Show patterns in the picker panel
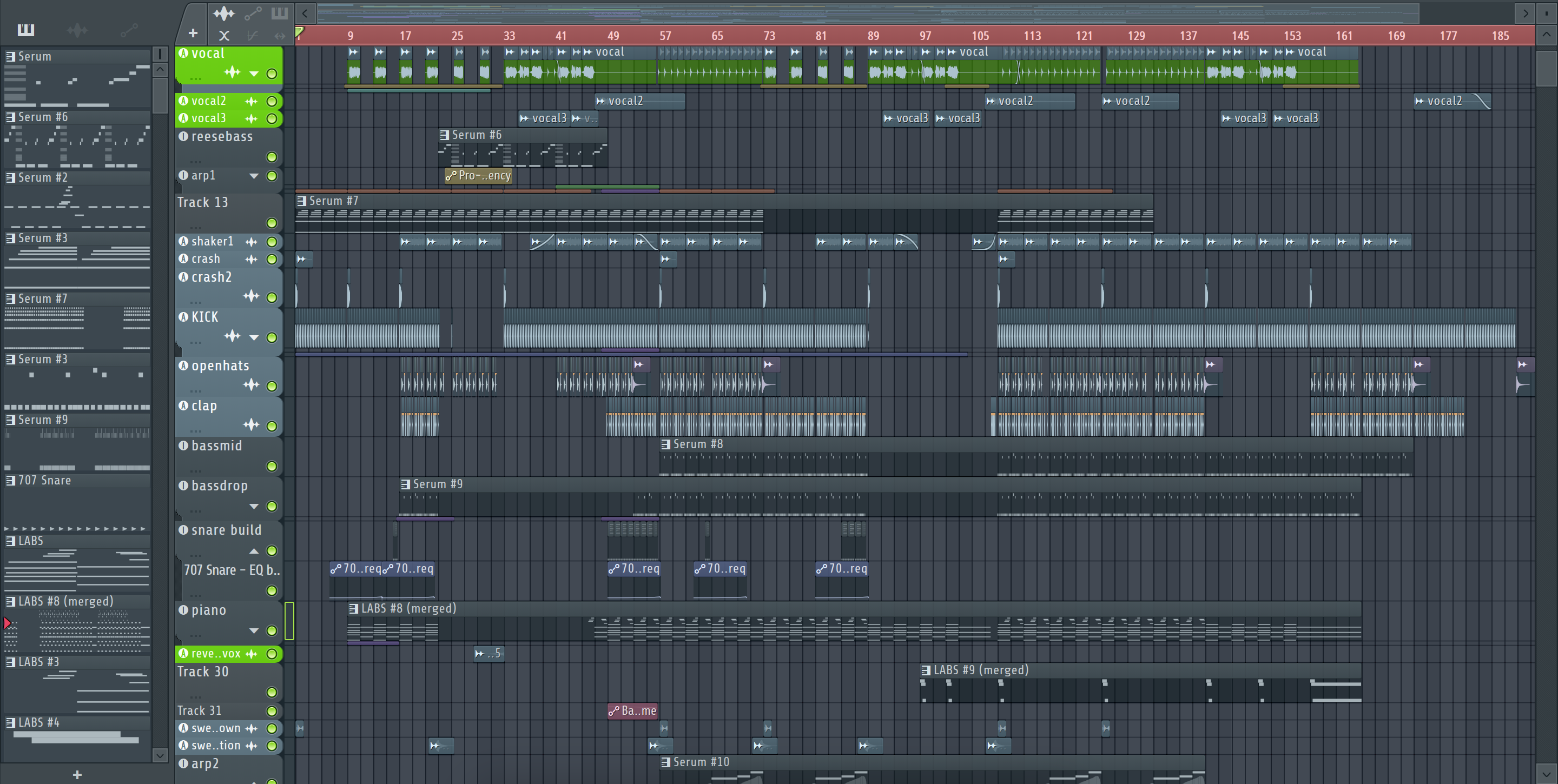This screenshot has width=1558, height=784. (26, 30)
